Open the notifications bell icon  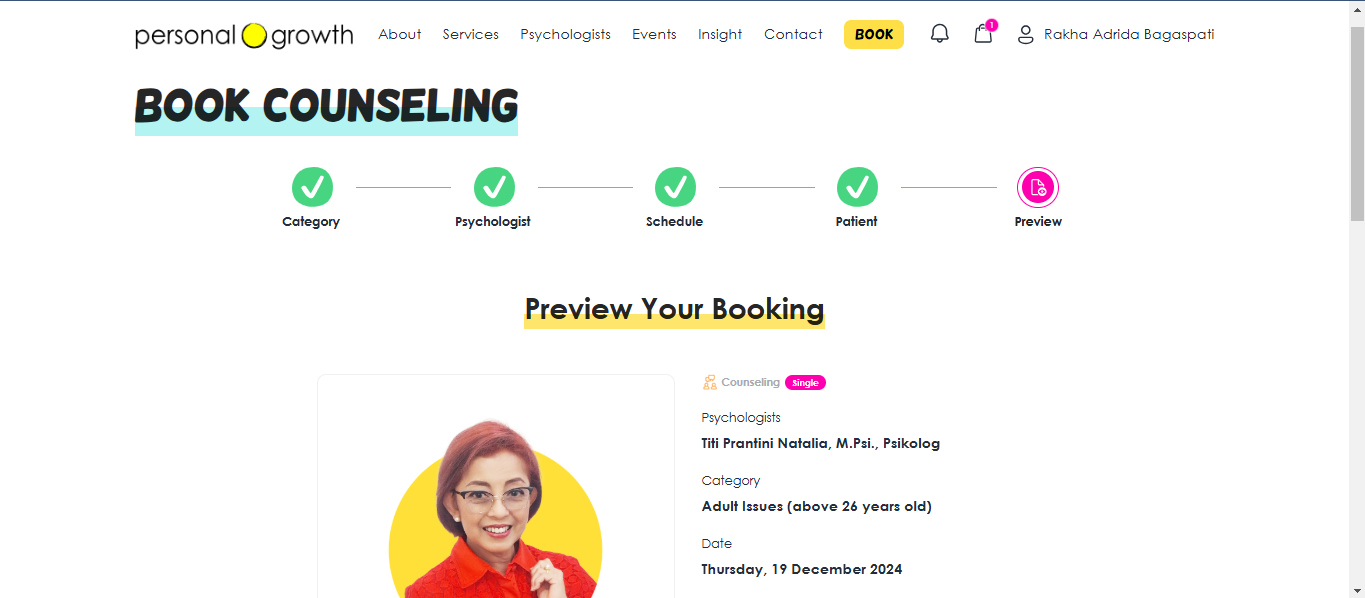click(x=939, y=34)
